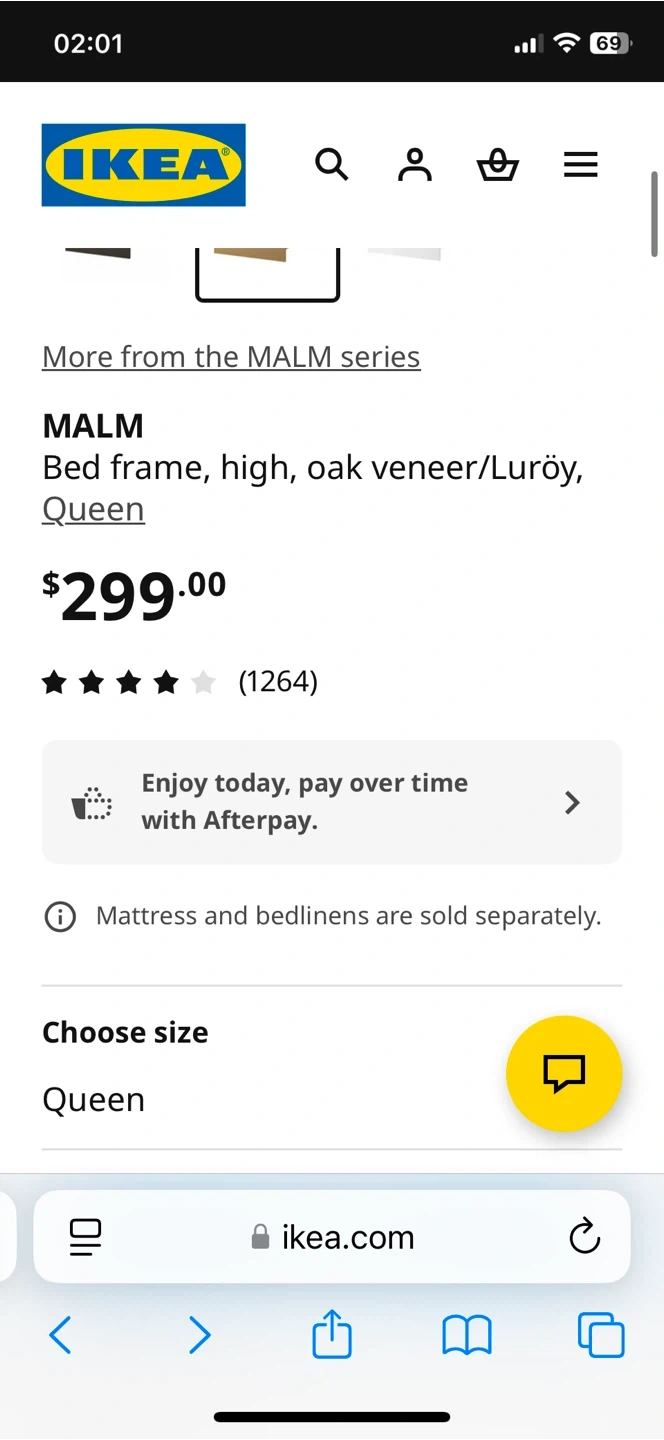Open the star rating reviews
This screenshot has height=1440, width=664.
click(180, 682)
